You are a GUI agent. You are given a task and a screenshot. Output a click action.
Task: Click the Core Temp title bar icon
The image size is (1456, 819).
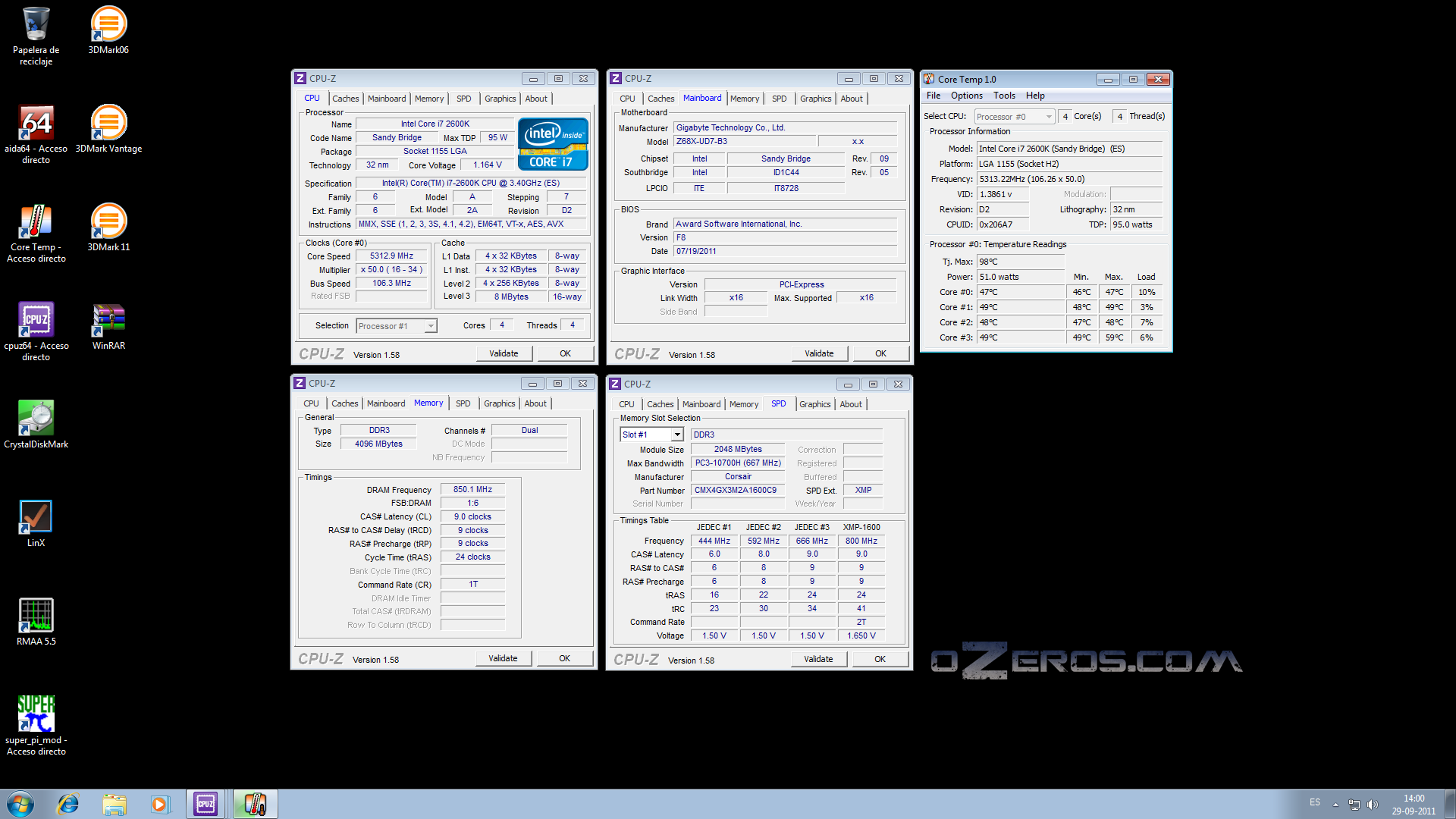[x=928, y=79]
